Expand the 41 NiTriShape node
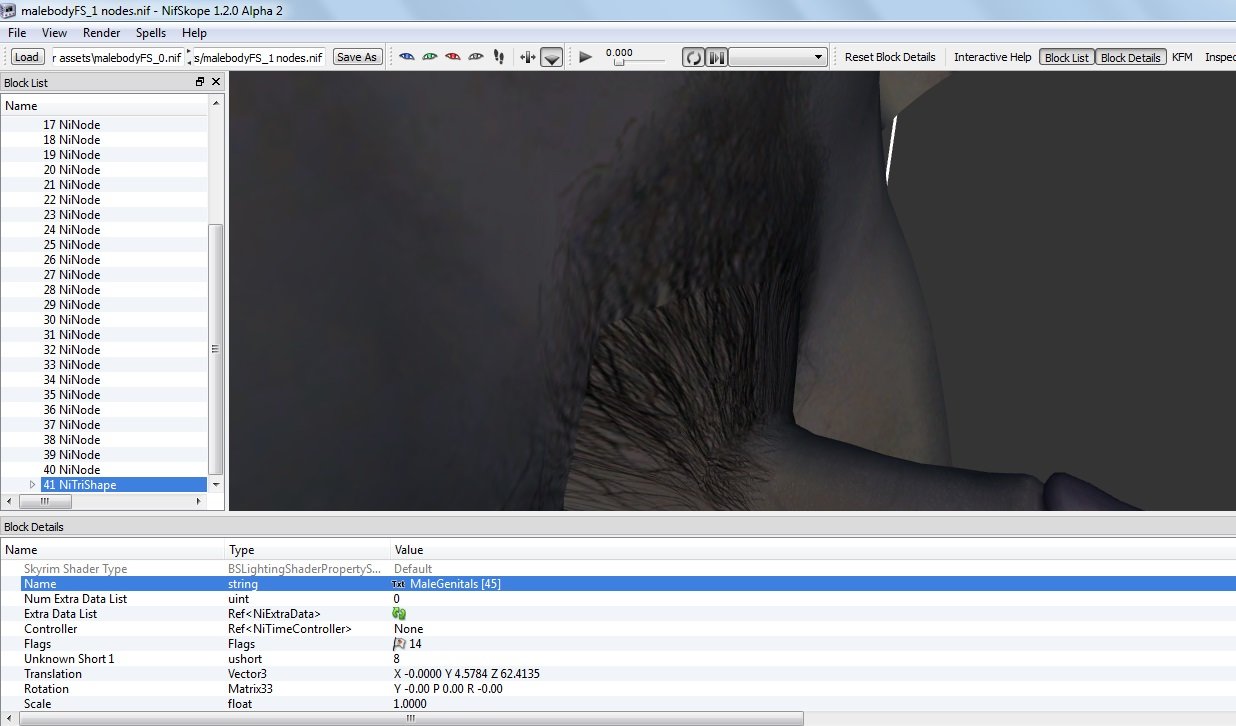 click(x=32, y=485)
